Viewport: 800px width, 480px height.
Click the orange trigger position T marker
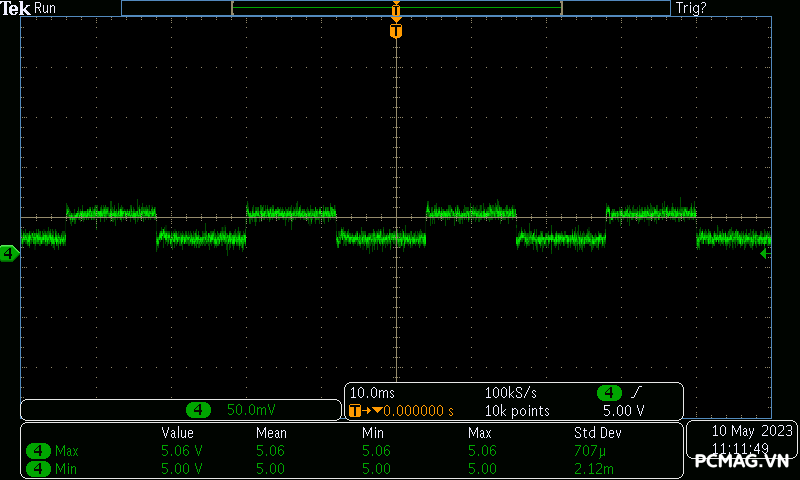396,31
